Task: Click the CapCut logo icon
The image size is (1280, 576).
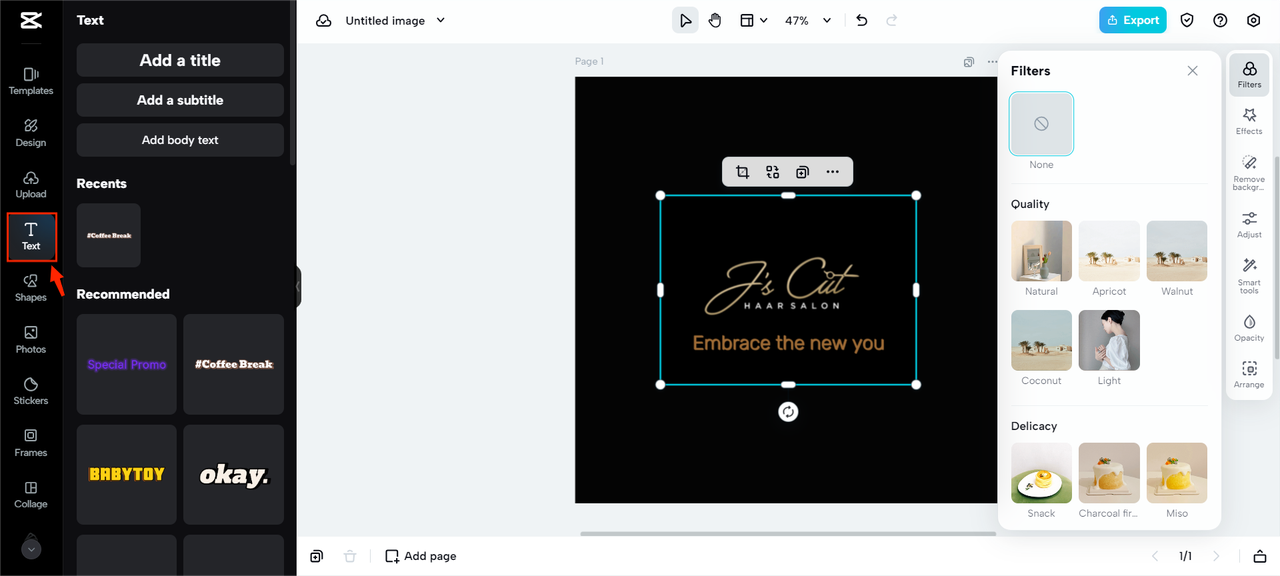Action: coord(30,22)
